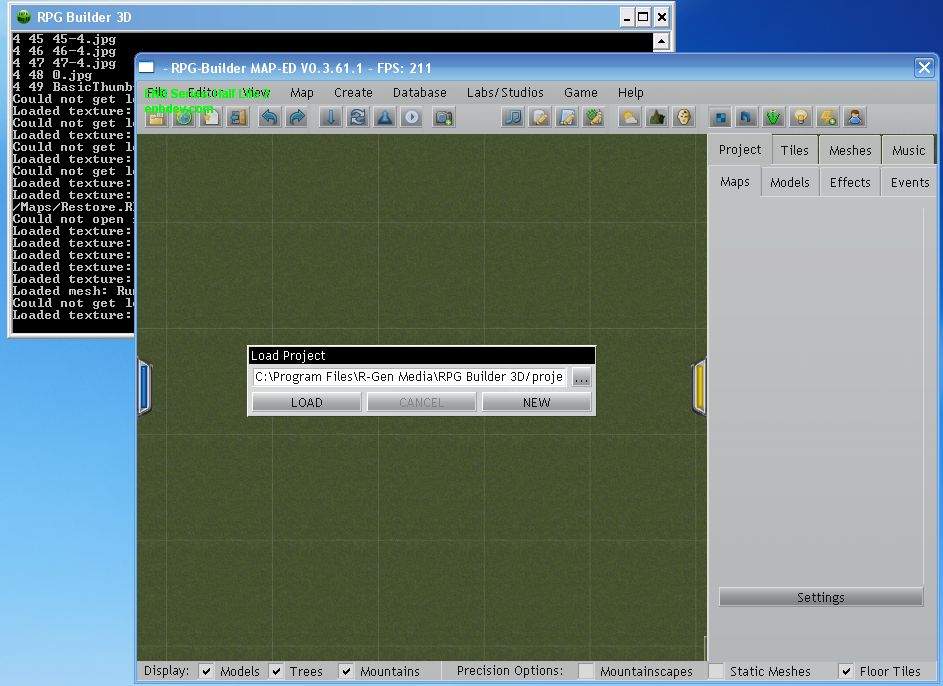Uncheck the Trees display checkbox
Viewport: 943px width, 686px height.
[x=276, y=671]
